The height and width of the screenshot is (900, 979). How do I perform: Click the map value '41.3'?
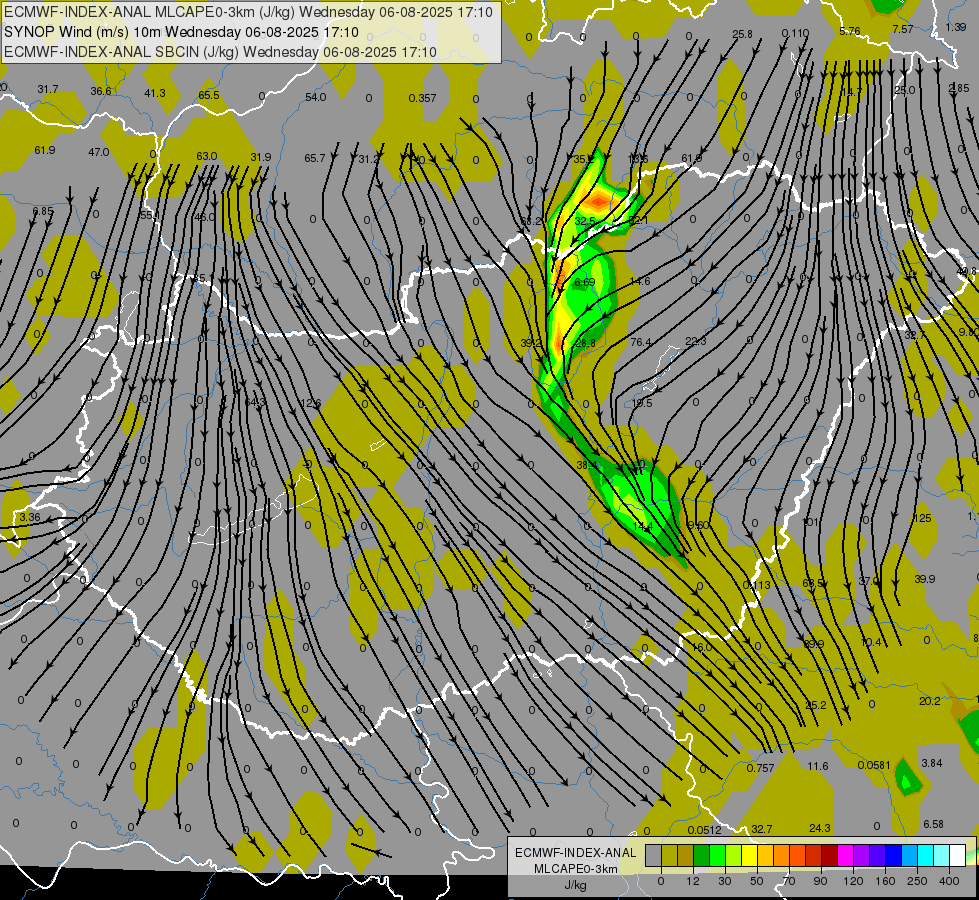(155, 93)
